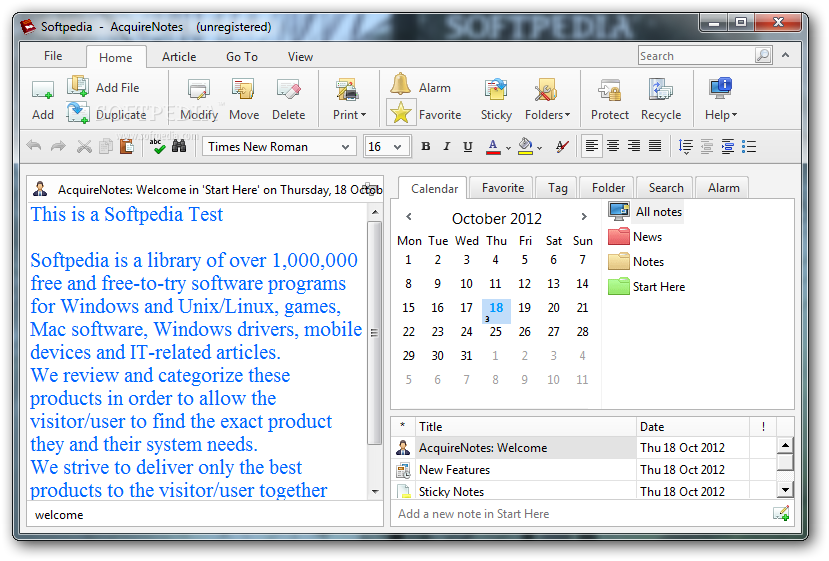Copy the selection with copy icon
Viewport: 829px width, 561px height.
click(x=106, y=146)
